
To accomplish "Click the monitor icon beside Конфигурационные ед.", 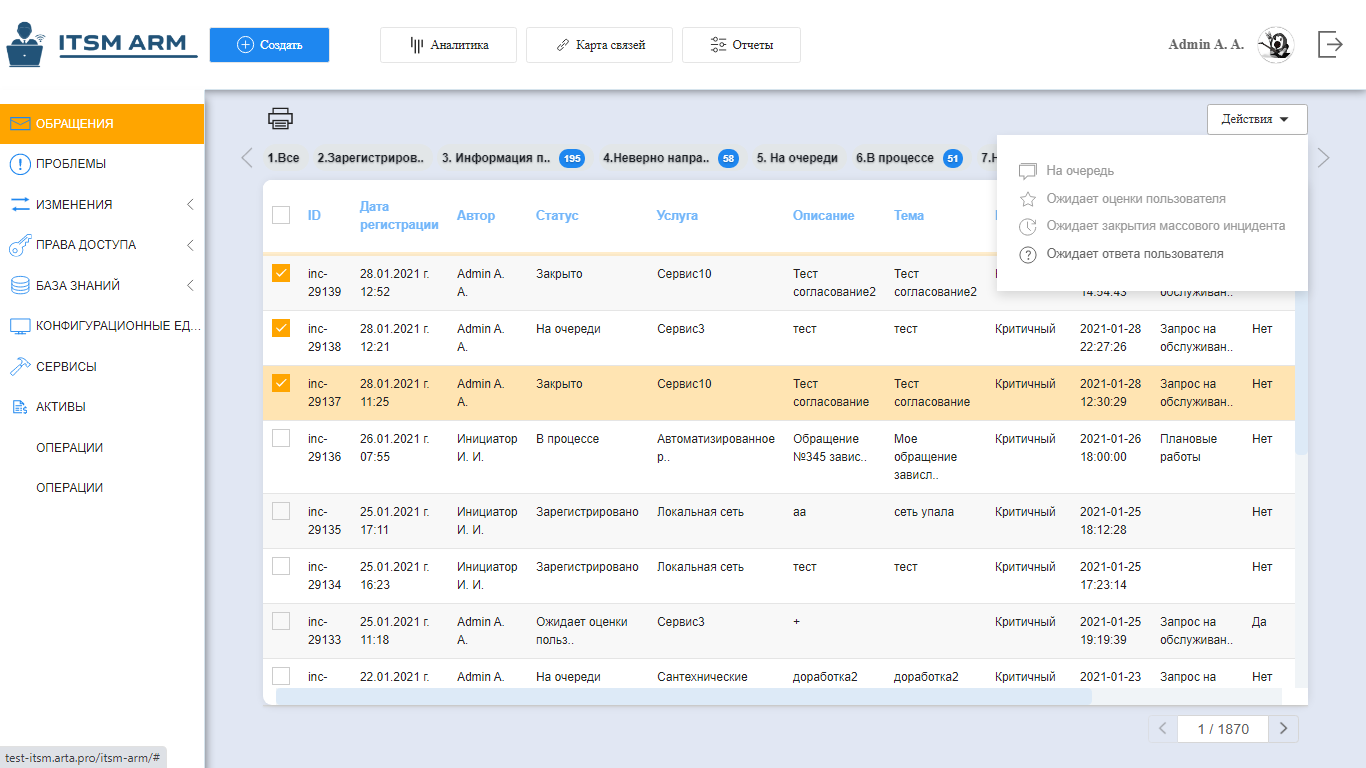I will pos(20,326).
